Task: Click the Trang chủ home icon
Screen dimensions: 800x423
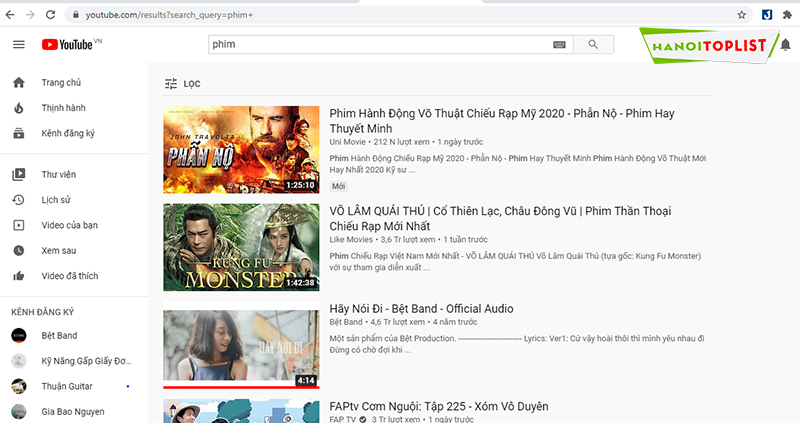Action: pos(19,82)
